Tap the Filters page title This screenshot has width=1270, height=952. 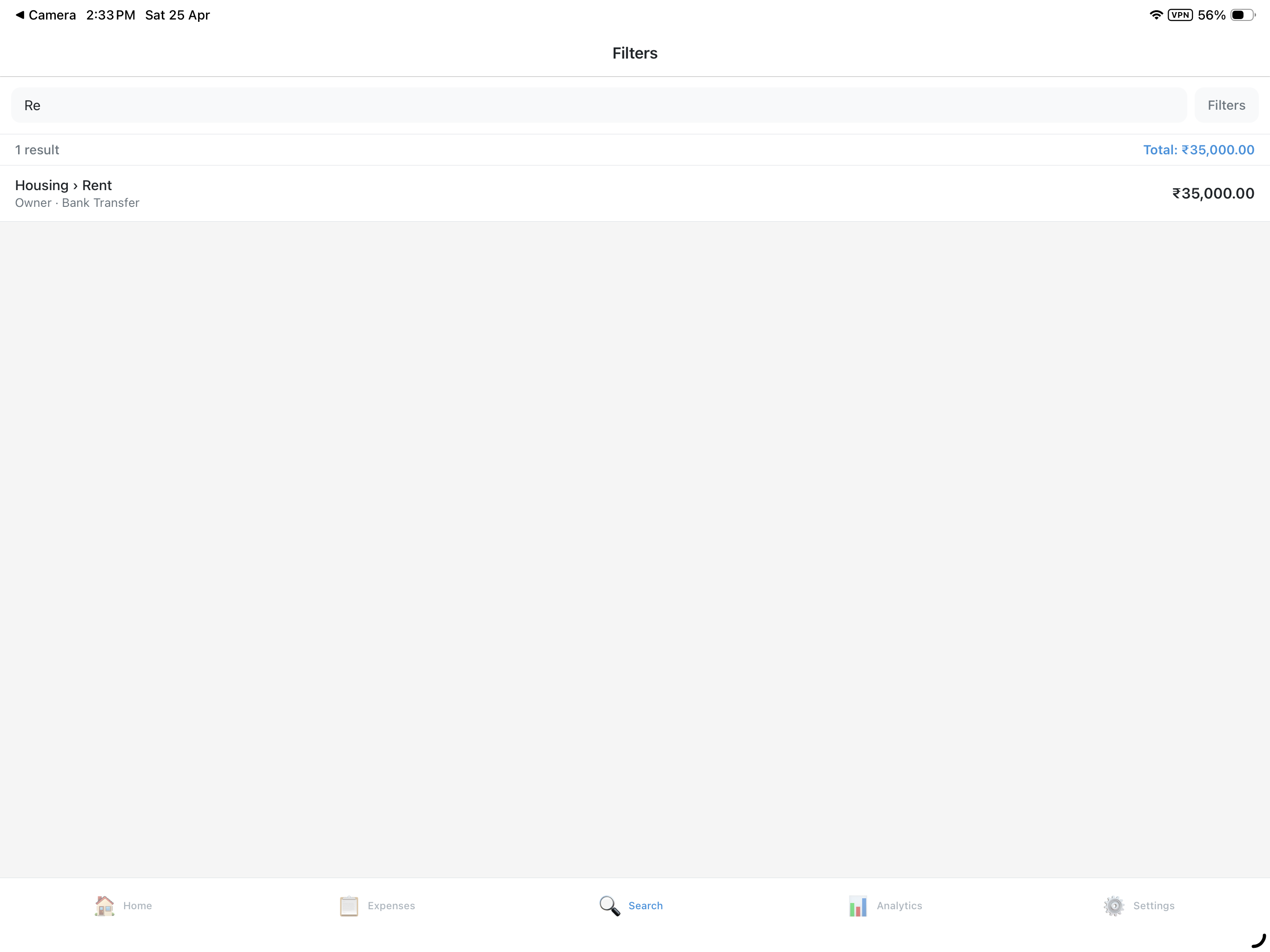coord(635,53)
